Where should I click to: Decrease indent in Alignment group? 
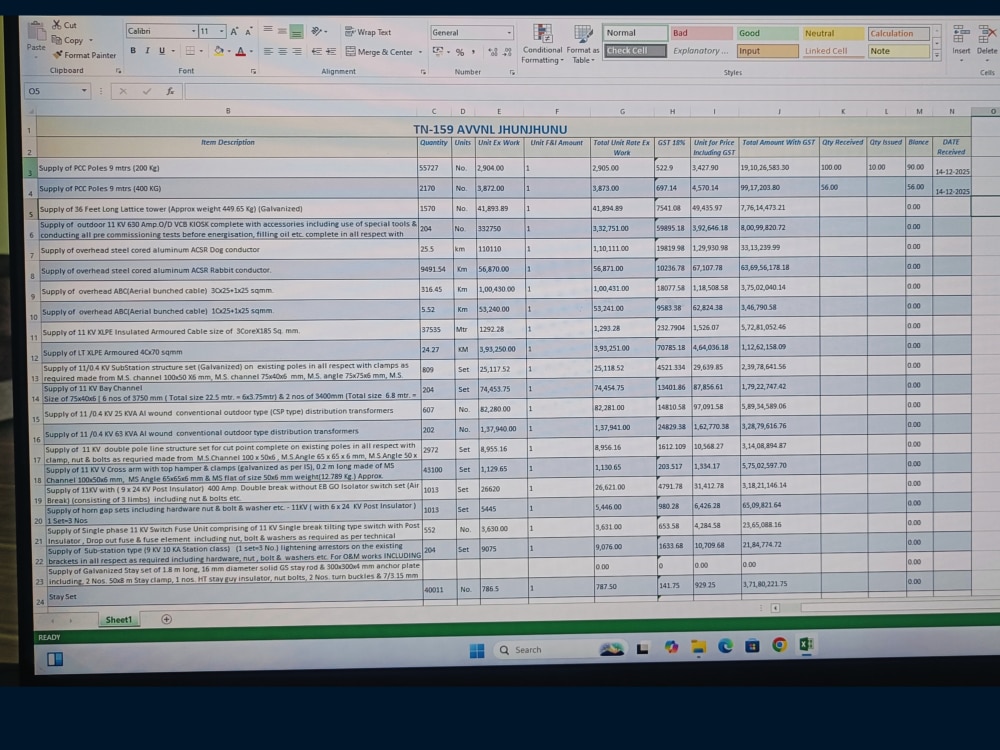tap(316, 52)
